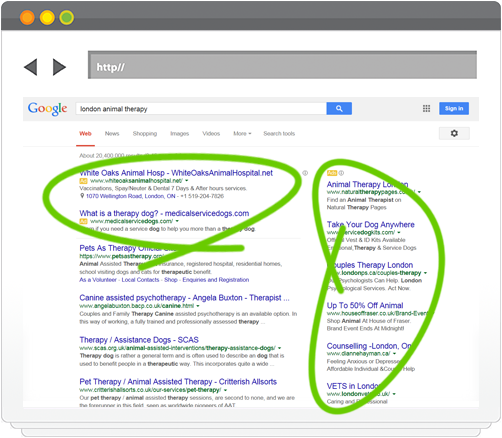This screenshot has width=502, height=438.
Task: Open 'Canine assisted psychotherapy - Angela Buxton' result
Action: point(184,298)
